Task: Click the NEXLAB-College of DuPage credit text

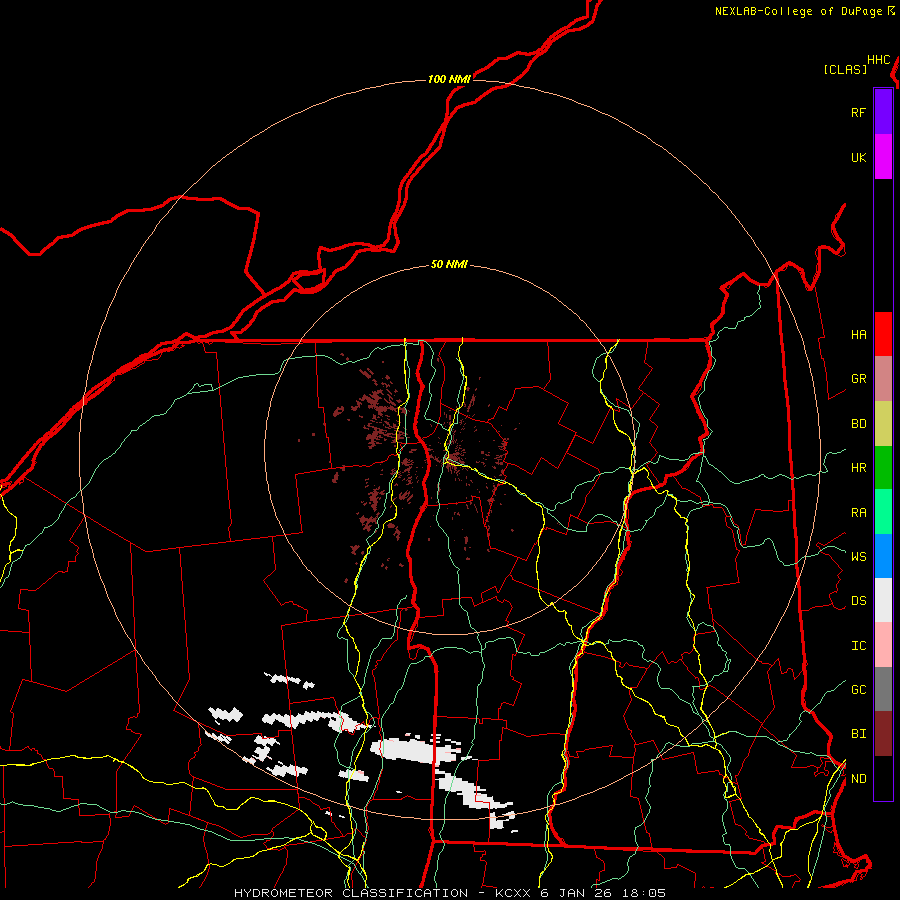Action: point(799,11)
